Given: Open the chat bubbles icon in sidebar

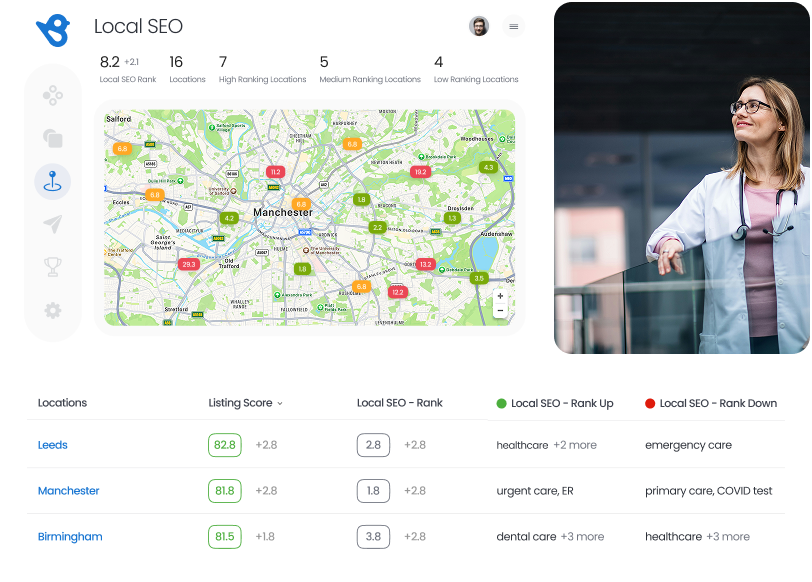Looking at the screenshot, I should pyautogui.click(x=53, y=138).
